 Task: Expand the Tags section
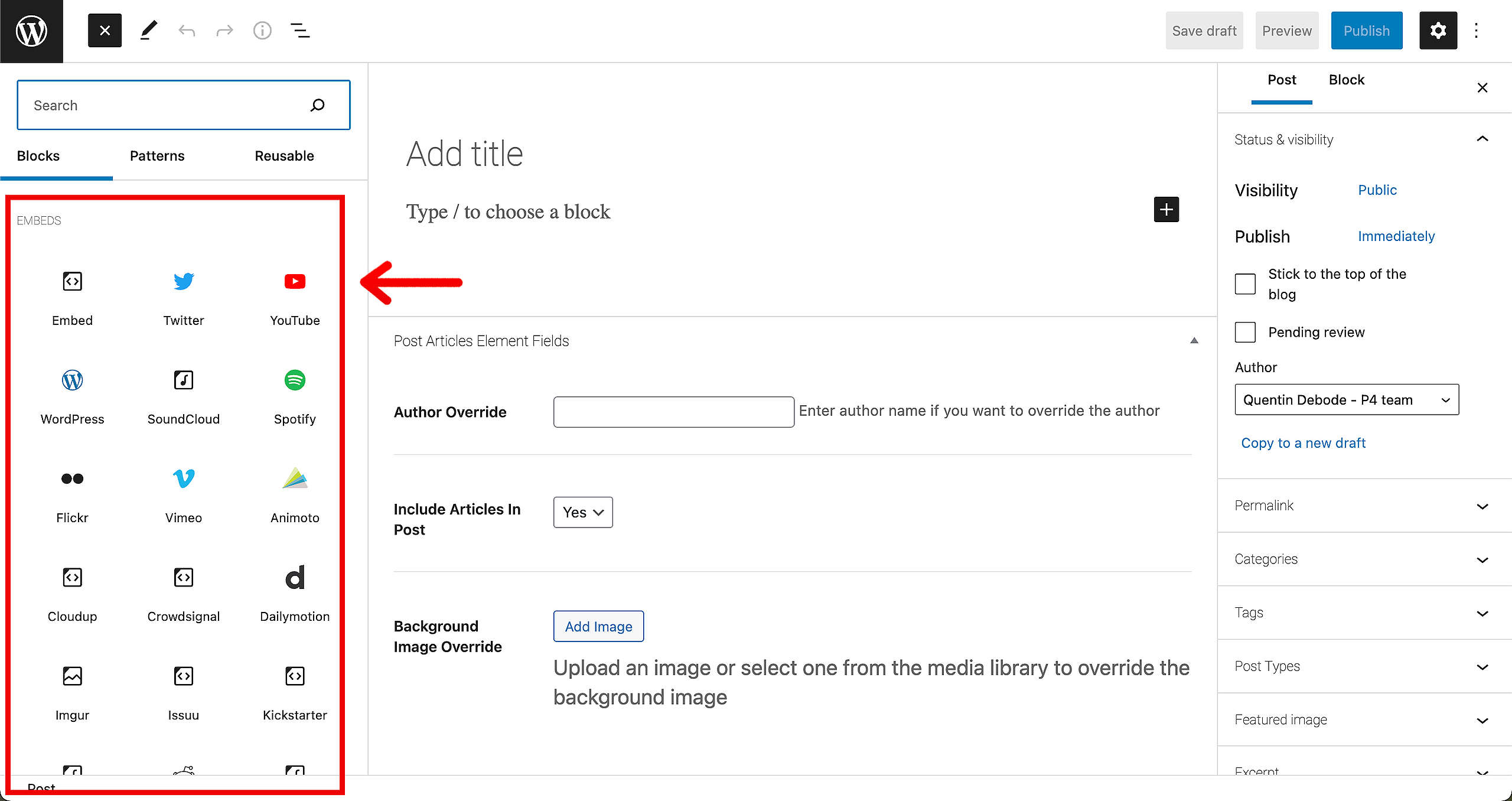(x=1364, y=613)
